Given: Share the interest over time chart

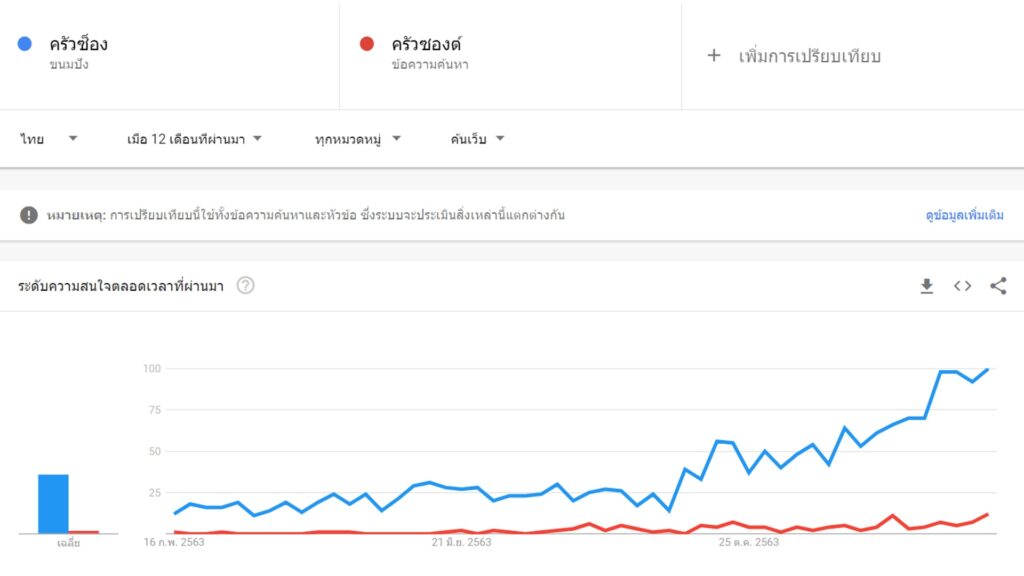Looking at the screenshot, I should pos(998,285).
